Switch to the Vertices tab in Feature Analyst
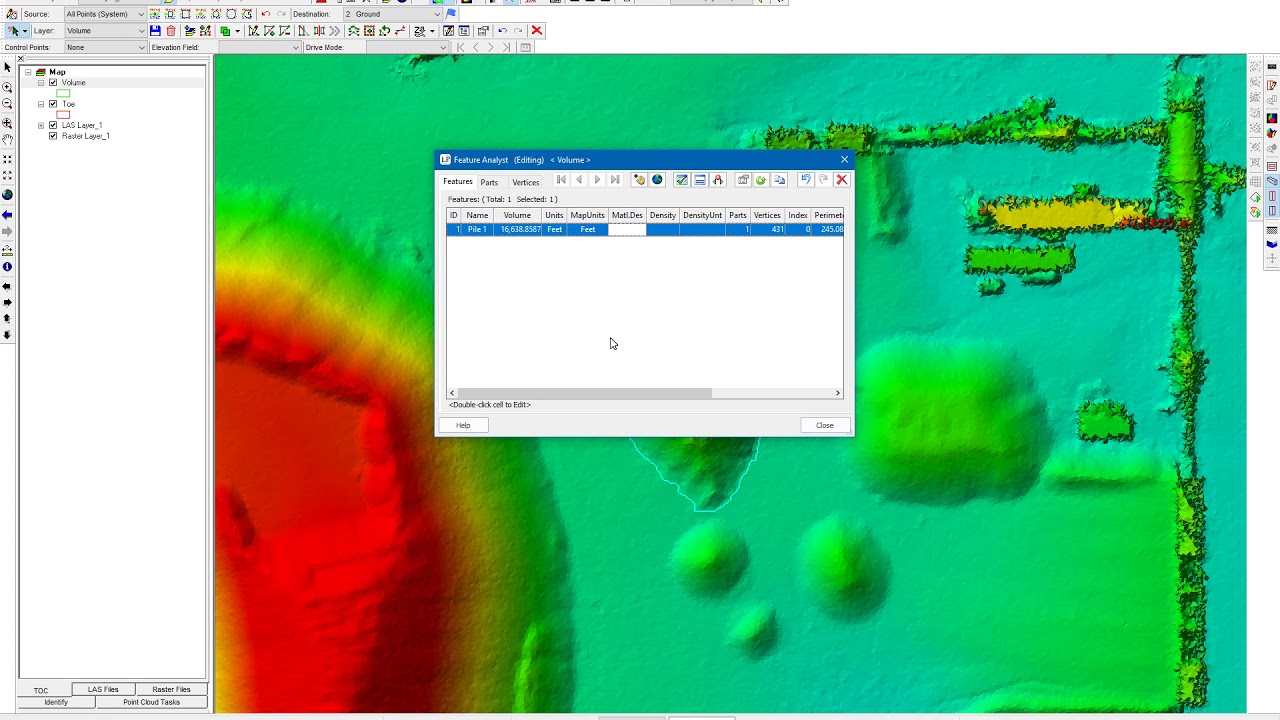This screenshot has height=720, width=1280. pos(526,182)
